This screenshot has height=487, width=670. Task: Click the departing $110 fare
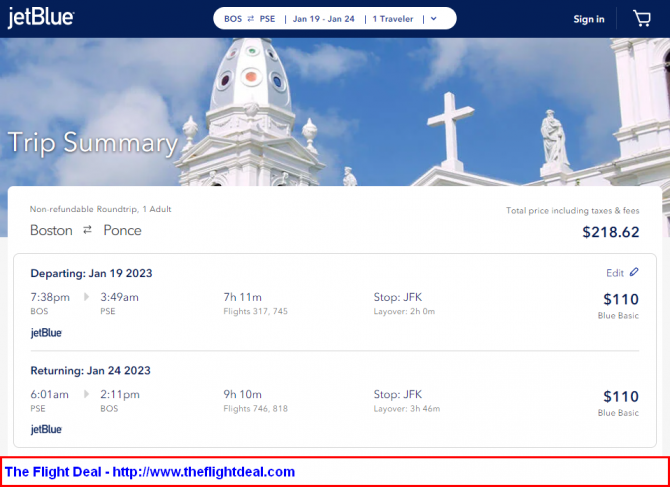point(621,299)
